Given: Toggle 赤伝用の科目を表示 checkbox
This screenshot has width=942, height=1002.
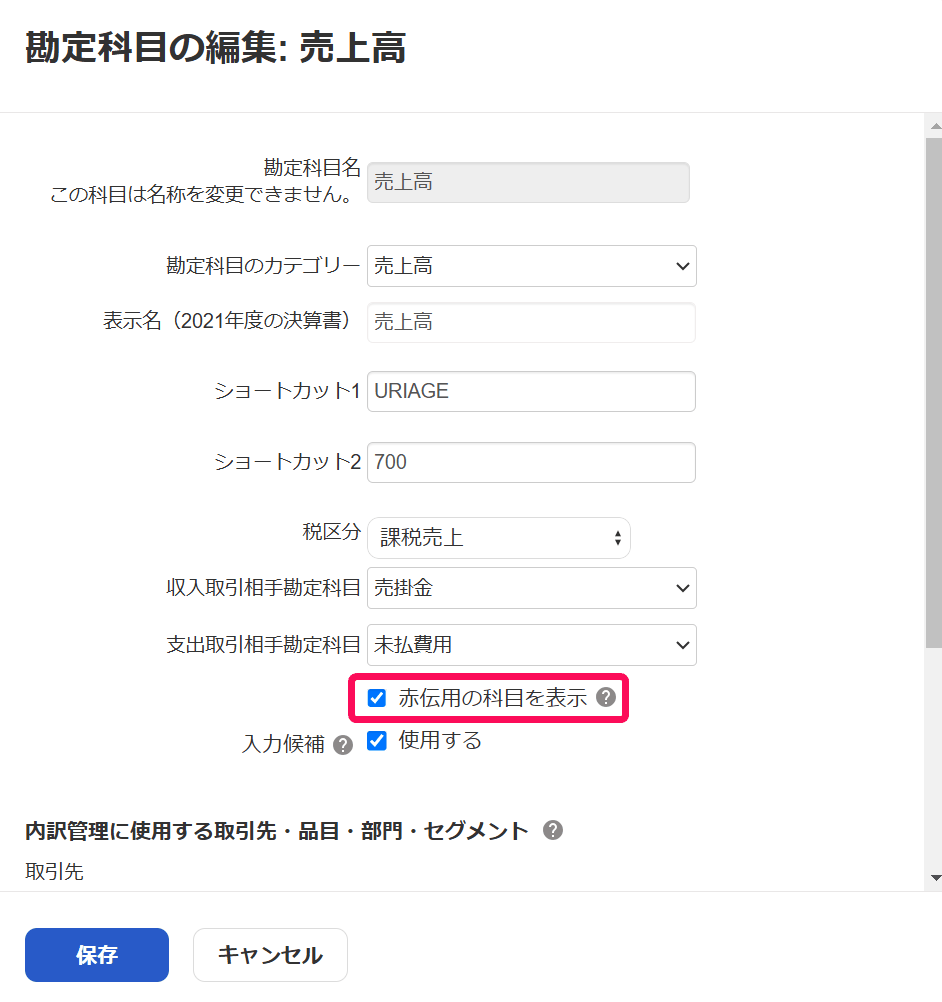Looking at the screenshot, I should (x=377, y=698).
